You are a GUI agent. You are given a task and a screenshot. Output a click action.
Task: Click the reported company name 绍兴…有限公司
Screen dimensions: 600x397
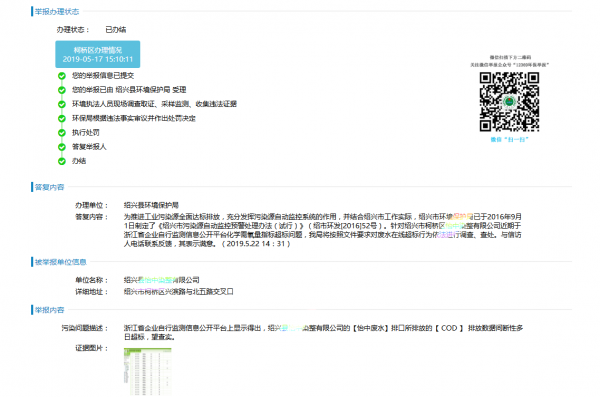(161, 280)
